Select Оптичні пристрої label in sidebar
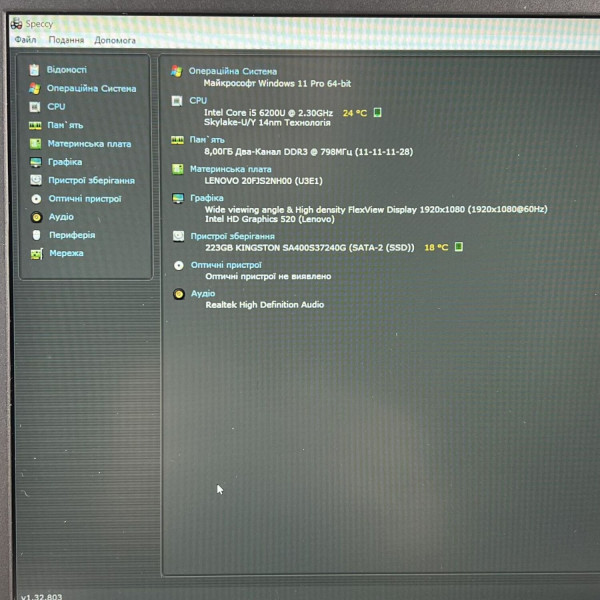 (x=85, y=199)
